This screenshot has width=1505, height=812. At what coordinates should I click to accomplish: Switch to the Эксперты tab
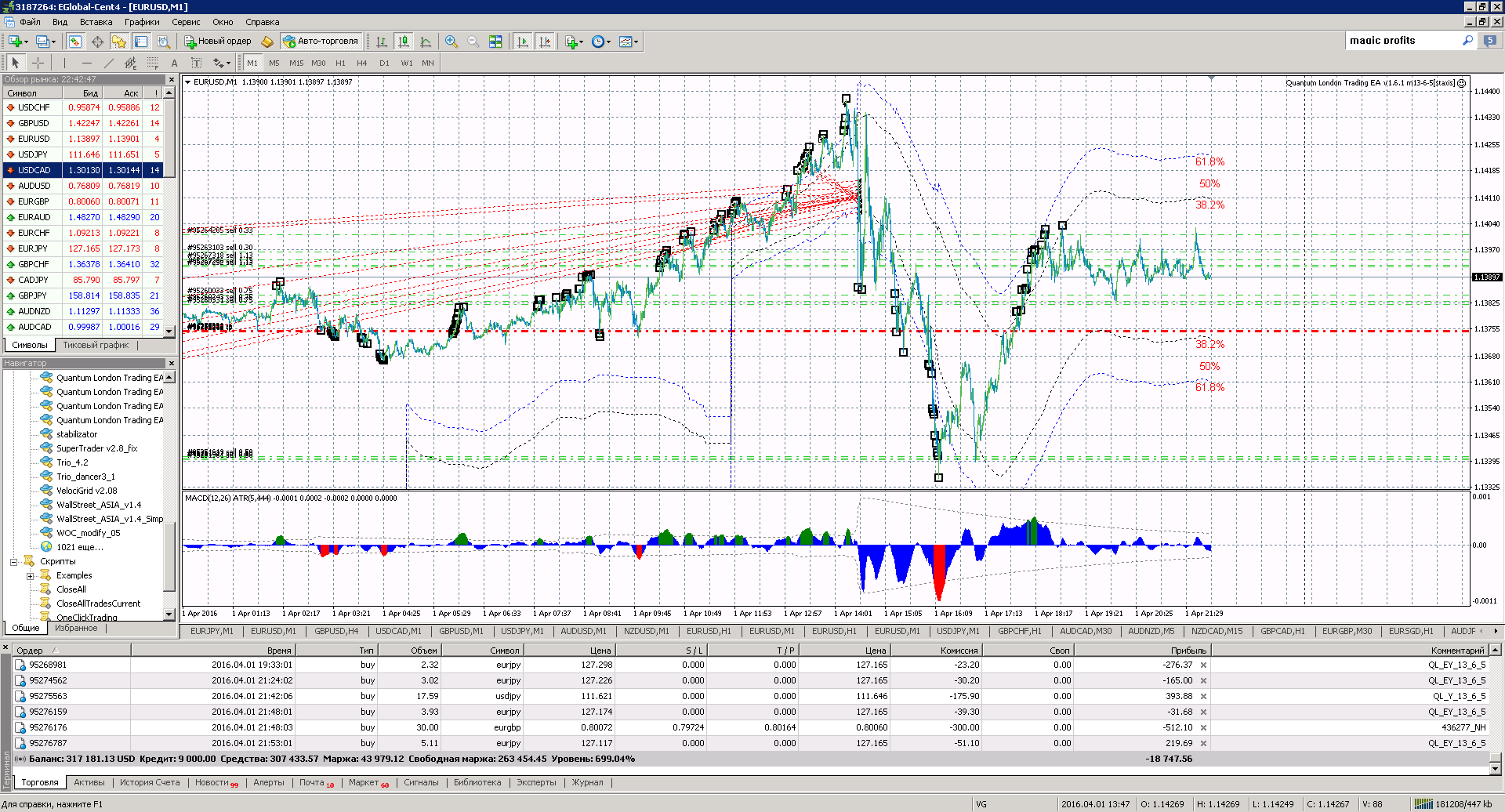pos(536,782)
